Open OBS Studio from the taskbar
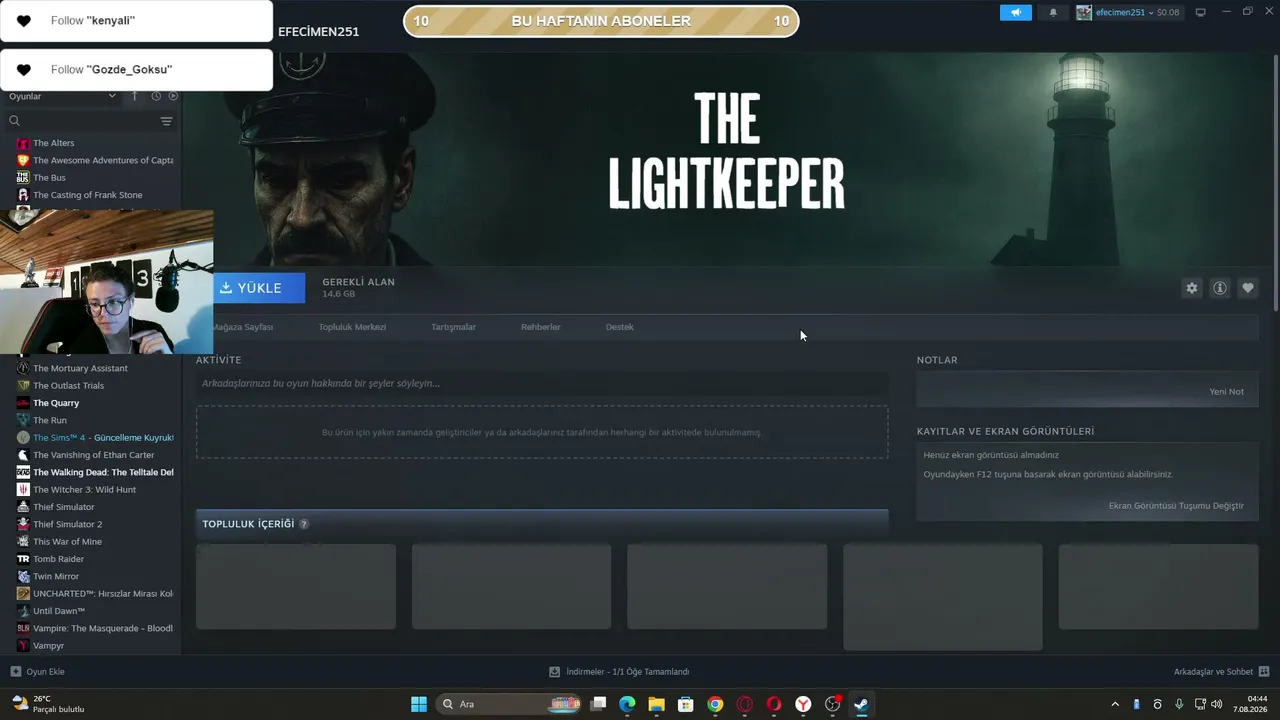Image resolution: width=1280 pixels, height=720 pixels. 832,704
